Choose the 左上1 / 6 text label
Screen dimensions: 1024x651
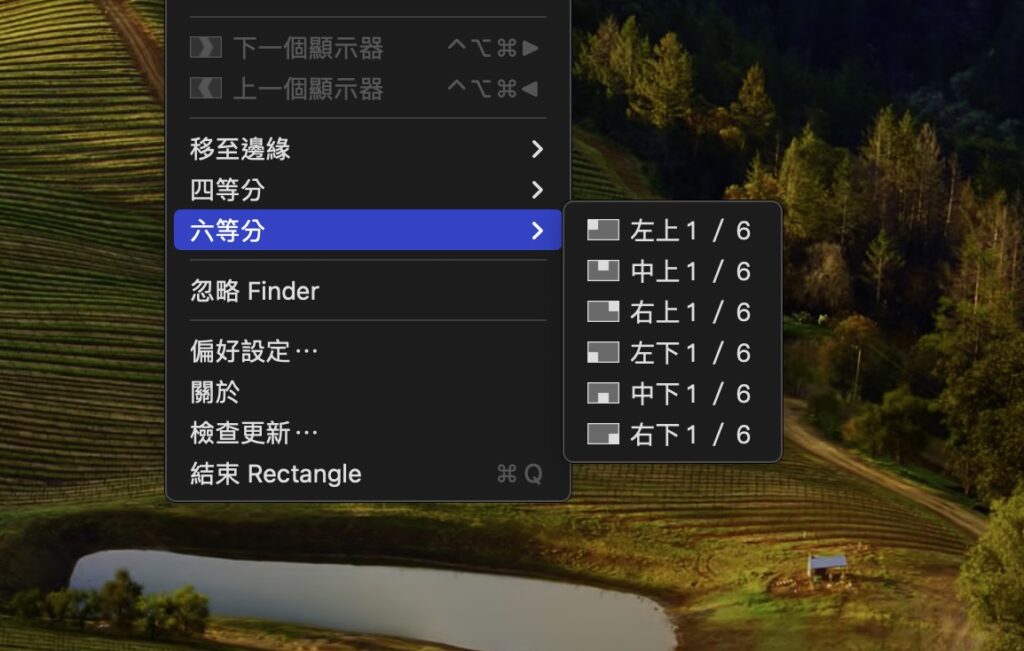690,230
